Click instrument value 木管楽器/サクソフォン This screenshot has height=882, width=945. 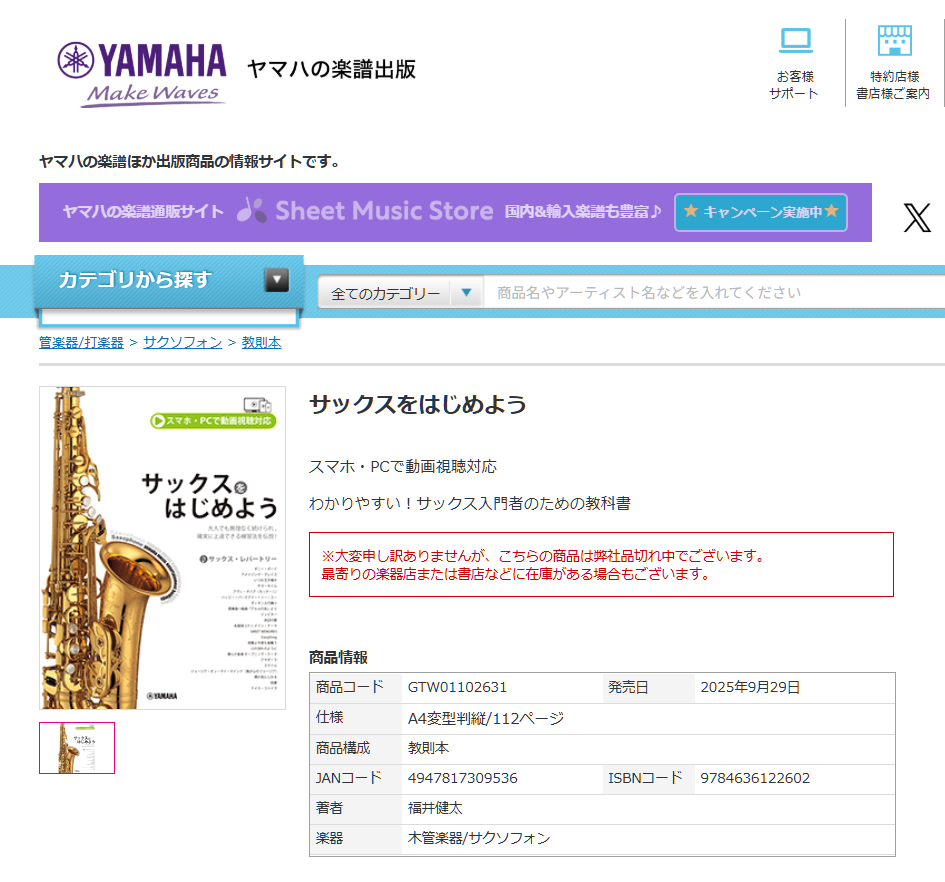click(479, 838)
